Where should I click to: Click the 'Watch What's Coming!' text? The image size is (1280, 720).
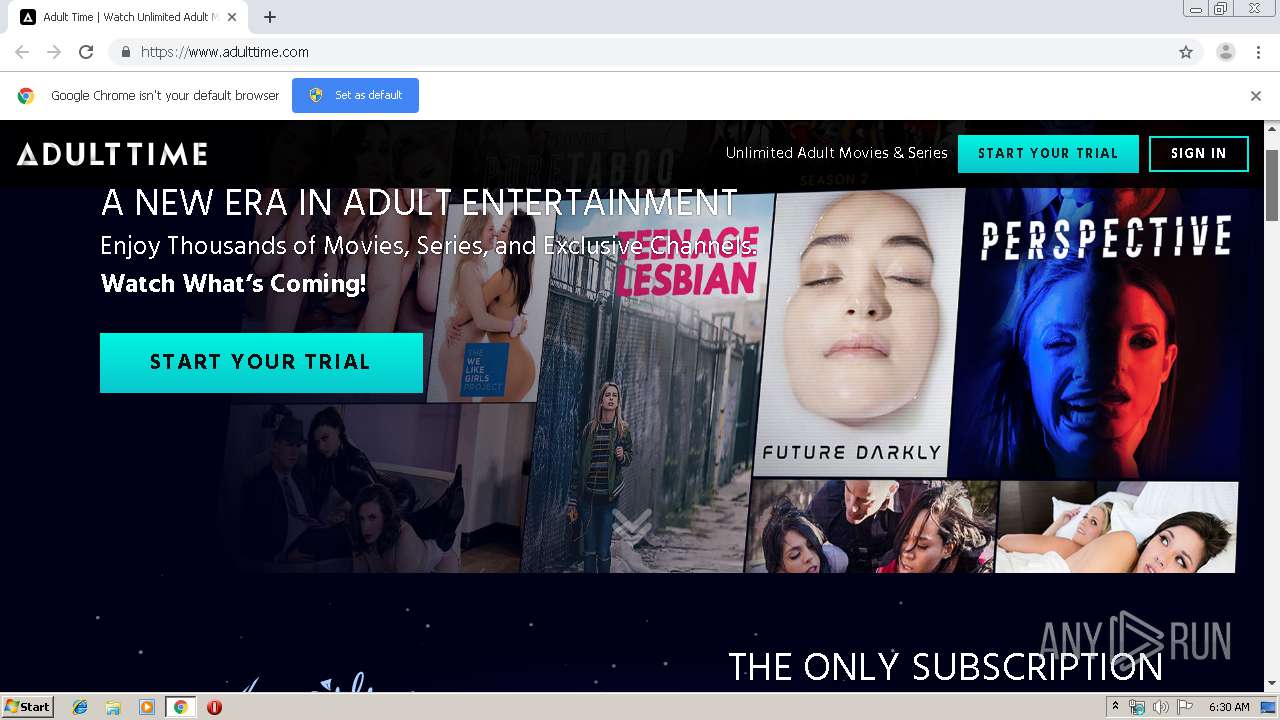click(x=233, y=283)
